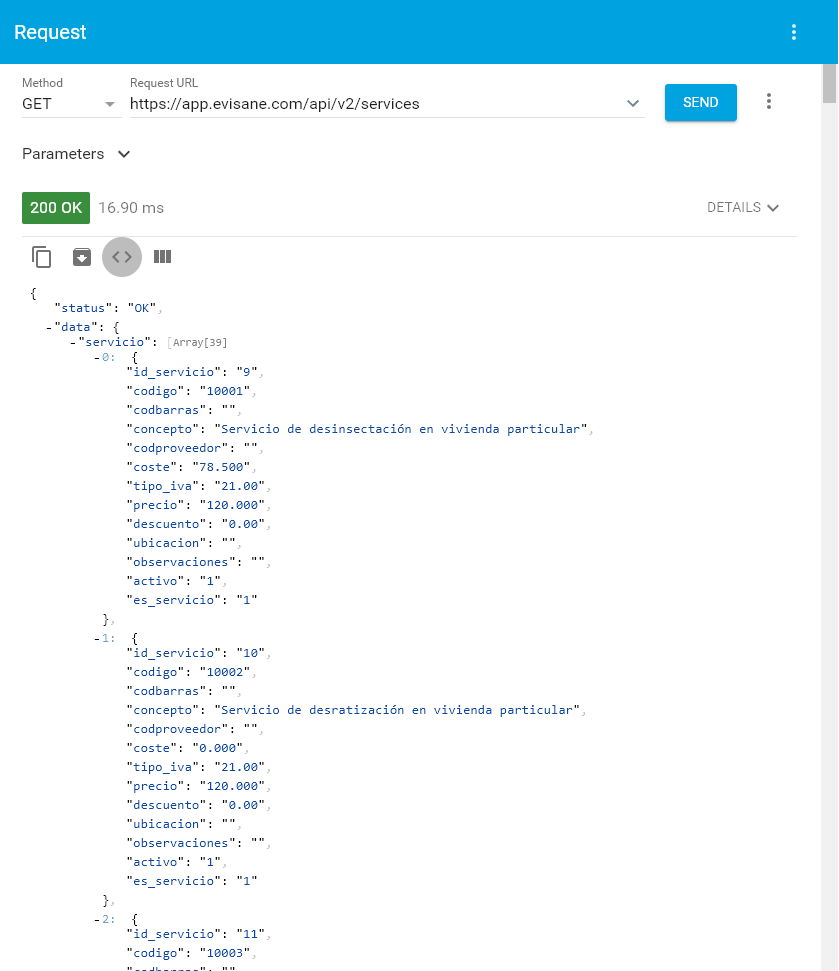Toggle raw source view icon
This screenshot has height=971, width=839.
(x=122, y=257)
